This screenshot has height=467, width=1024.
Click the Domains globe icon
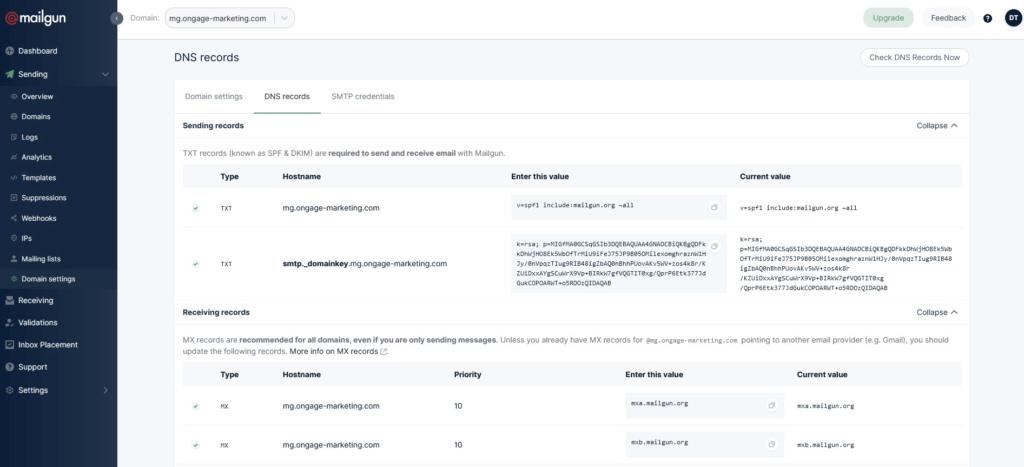point(14,117)
